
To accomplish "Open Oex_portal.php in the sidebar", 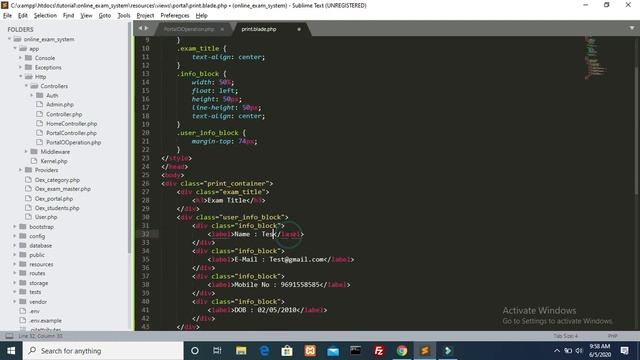I will click(53, 199).
